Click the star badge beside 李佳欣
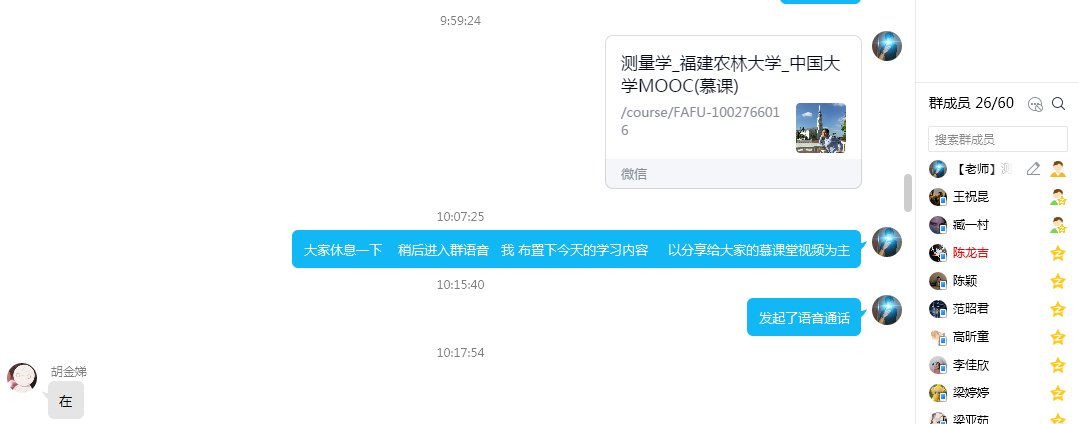 click(1058, 365)
